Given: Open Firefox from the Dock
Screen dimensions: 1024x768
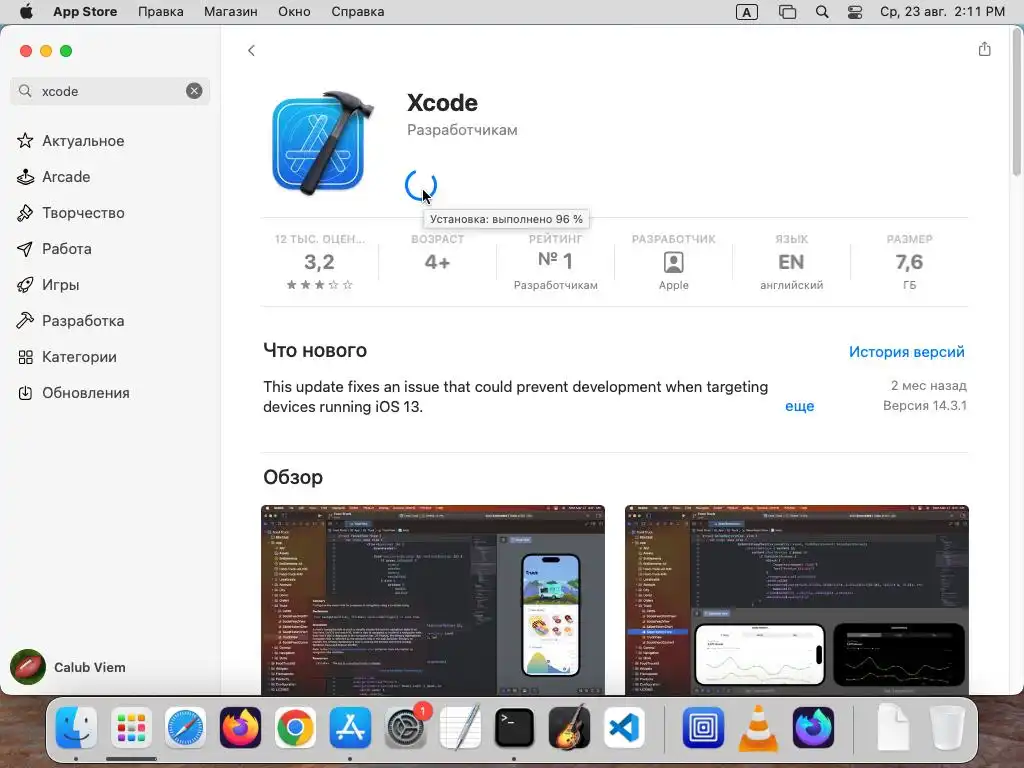Looking at the screenshot, I should coord(240,727).
